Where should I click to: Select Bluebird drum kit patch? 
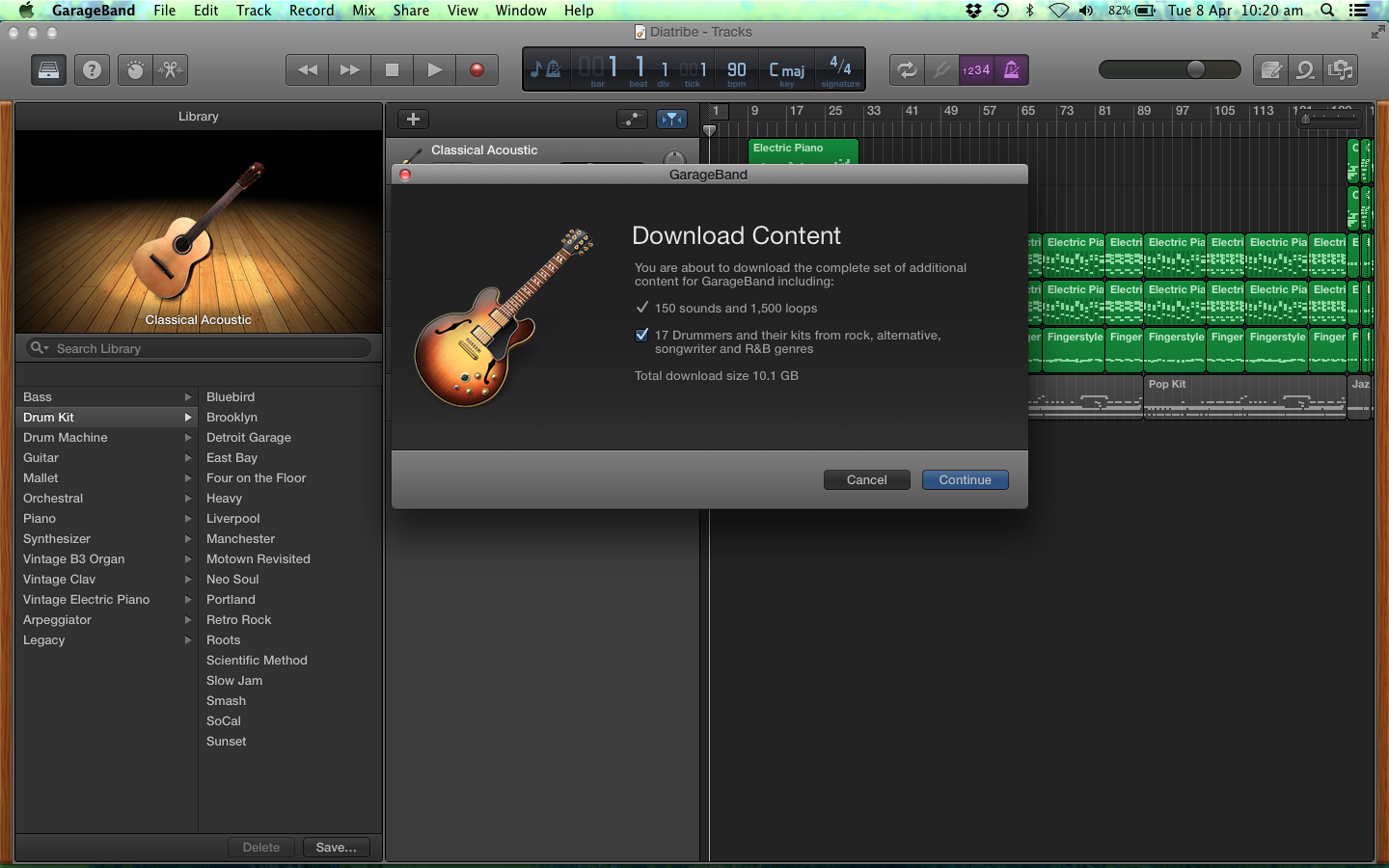coord(231,397)
